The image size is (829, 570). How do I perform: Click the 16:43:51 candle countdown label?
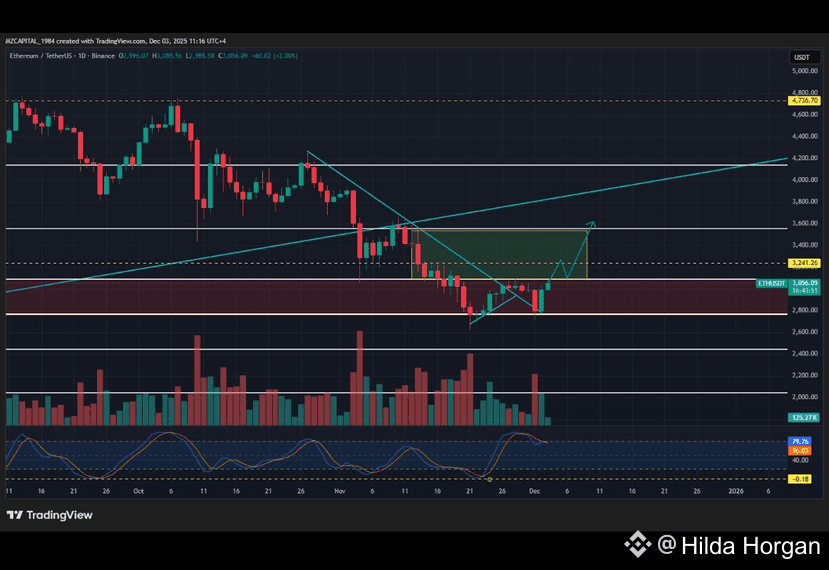pyautogui.click(x=805, y=291)
